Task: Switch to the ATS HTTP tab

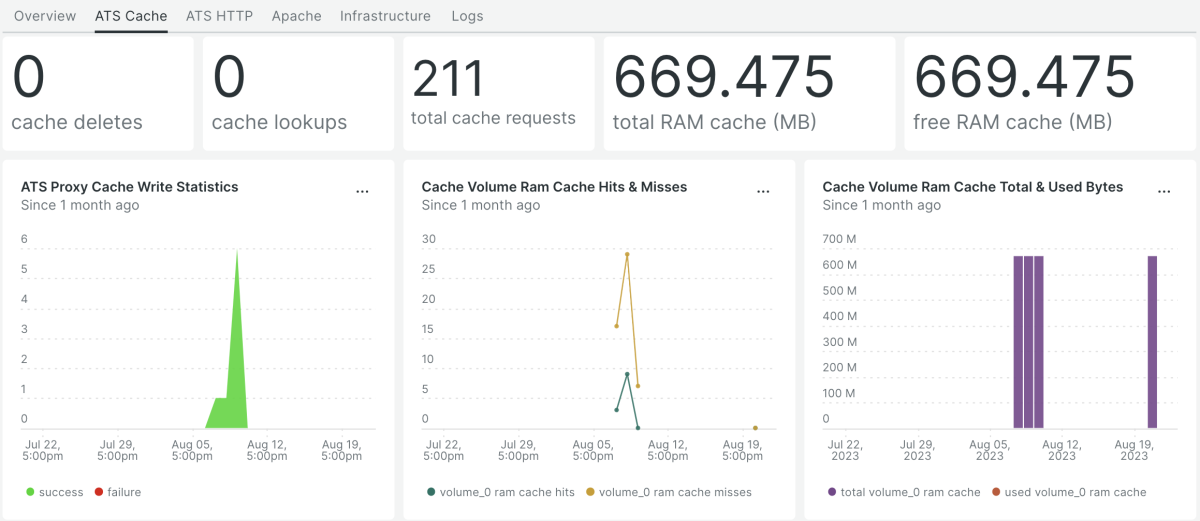Action: [x=219, y=16]
